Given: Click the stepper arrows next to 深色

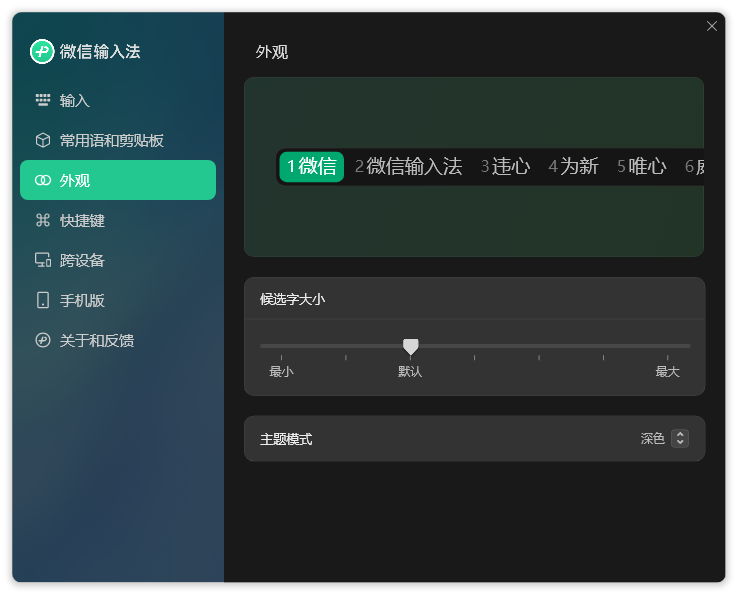Looking at the screenshot, I should coord(680,438).
